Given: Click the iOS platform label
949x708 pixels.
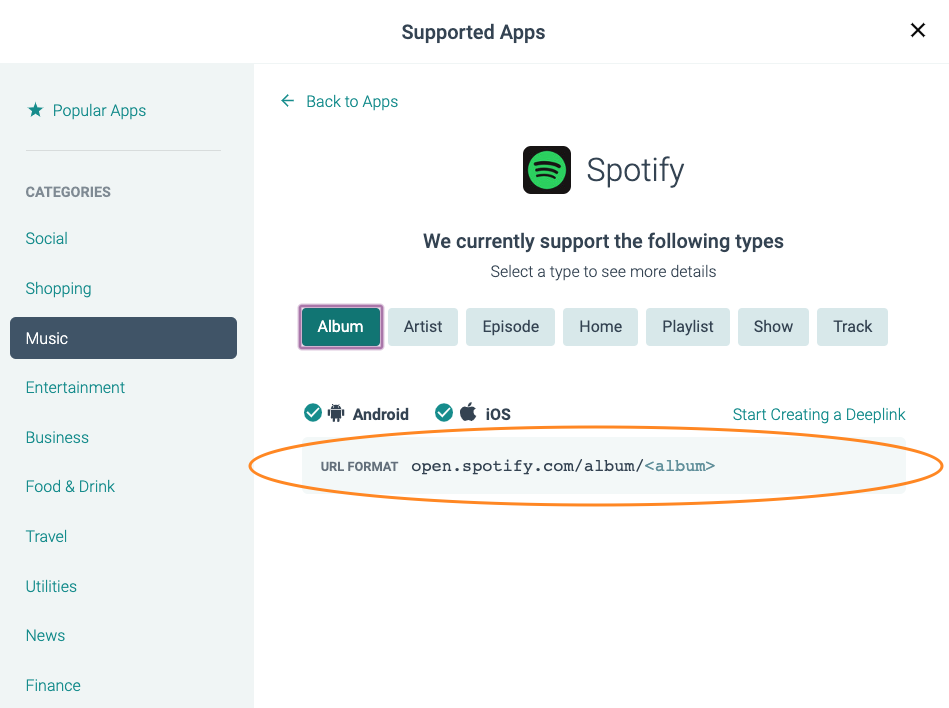Looking at the screenshot, I should click(x=497, y=415).
